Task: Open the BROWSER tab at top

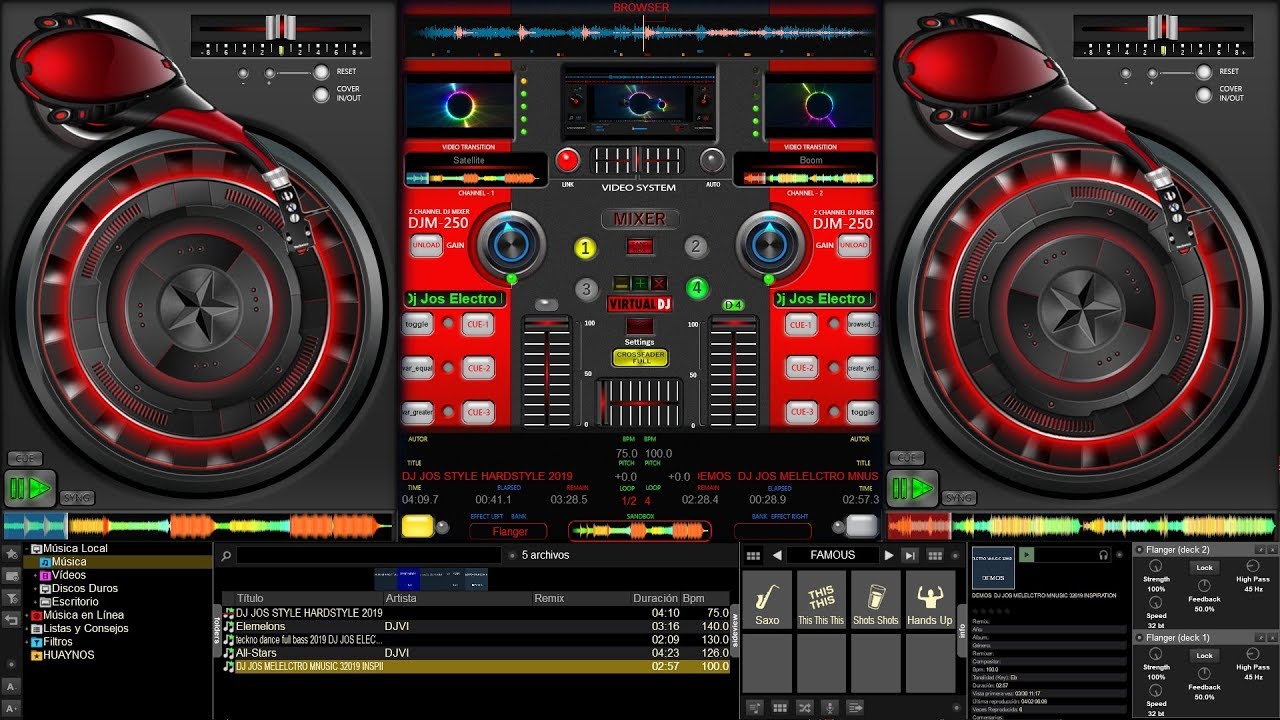Action: pos(641,7)
